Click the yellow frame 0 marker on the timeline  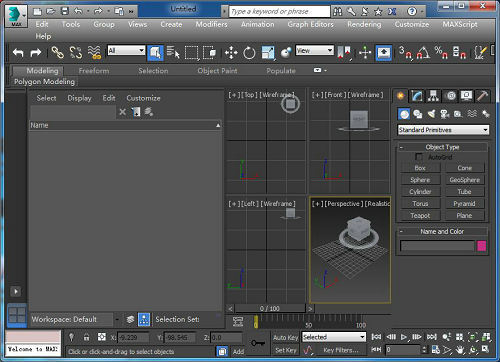click(x=256, y=322)
